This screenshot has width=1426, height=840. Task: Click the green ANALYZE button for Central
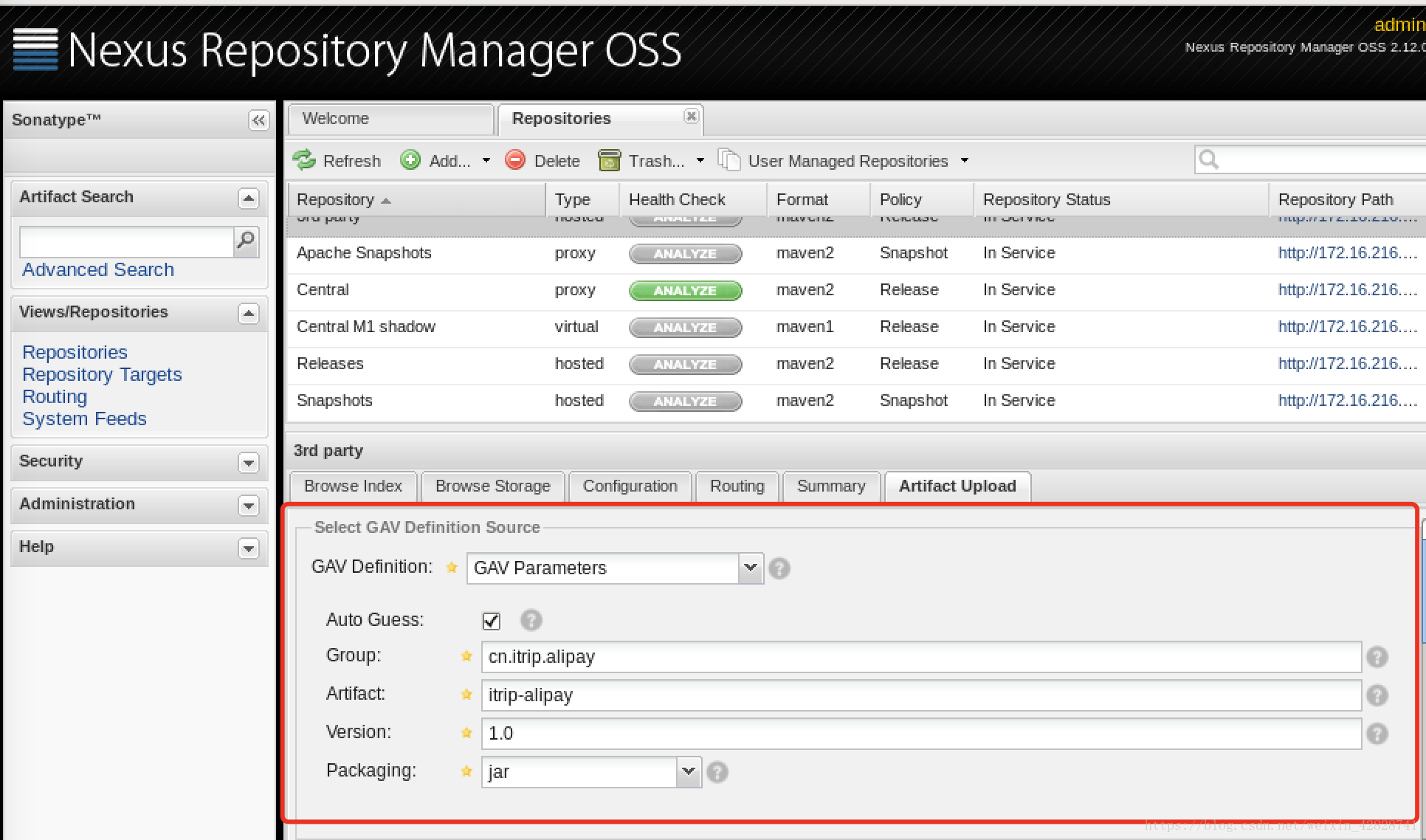[x=685, y=290]
